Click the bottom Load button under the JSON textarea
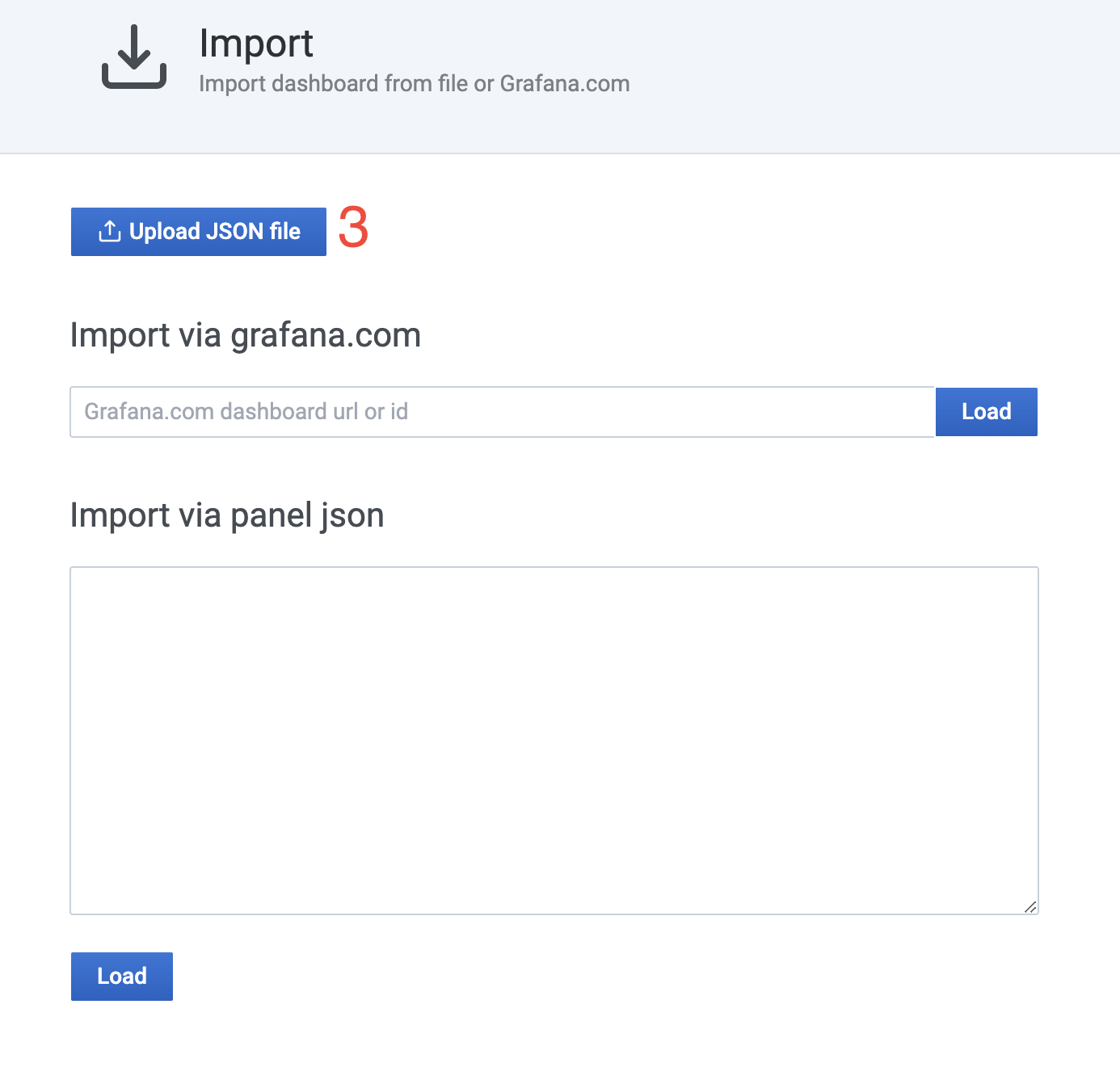Viewport: 1120px width, 1084px height. (121, 976)
